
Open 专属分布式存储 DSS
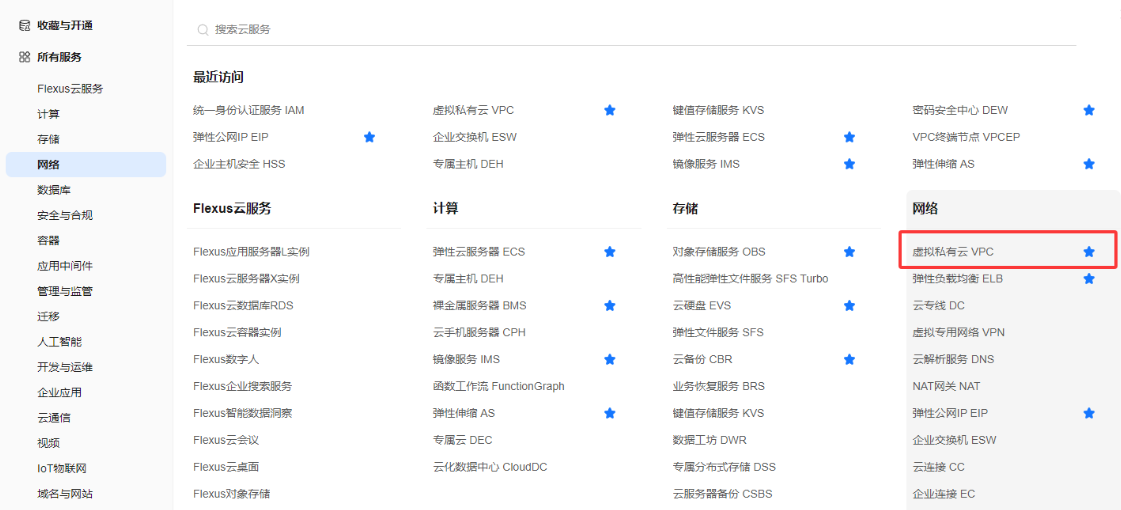[724, 467]
